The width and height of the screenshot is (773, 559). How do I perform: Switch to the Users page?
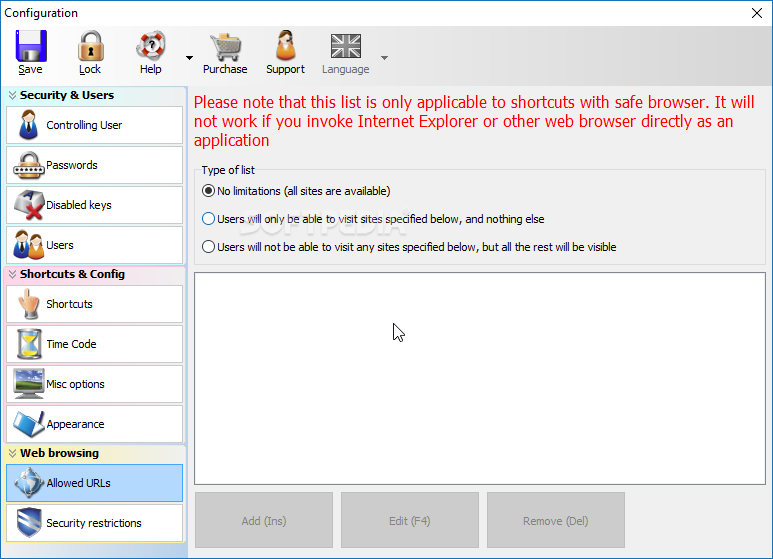(x=95, y=245)
